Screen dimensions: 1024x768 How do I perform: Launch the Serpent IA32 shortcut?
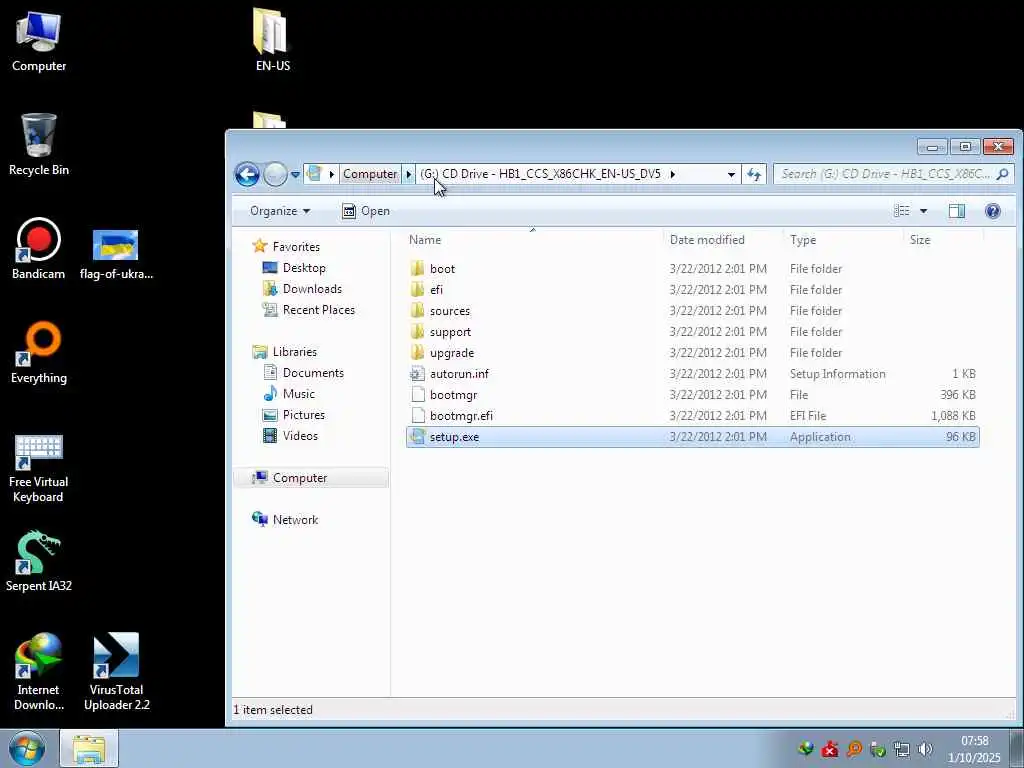39,562
